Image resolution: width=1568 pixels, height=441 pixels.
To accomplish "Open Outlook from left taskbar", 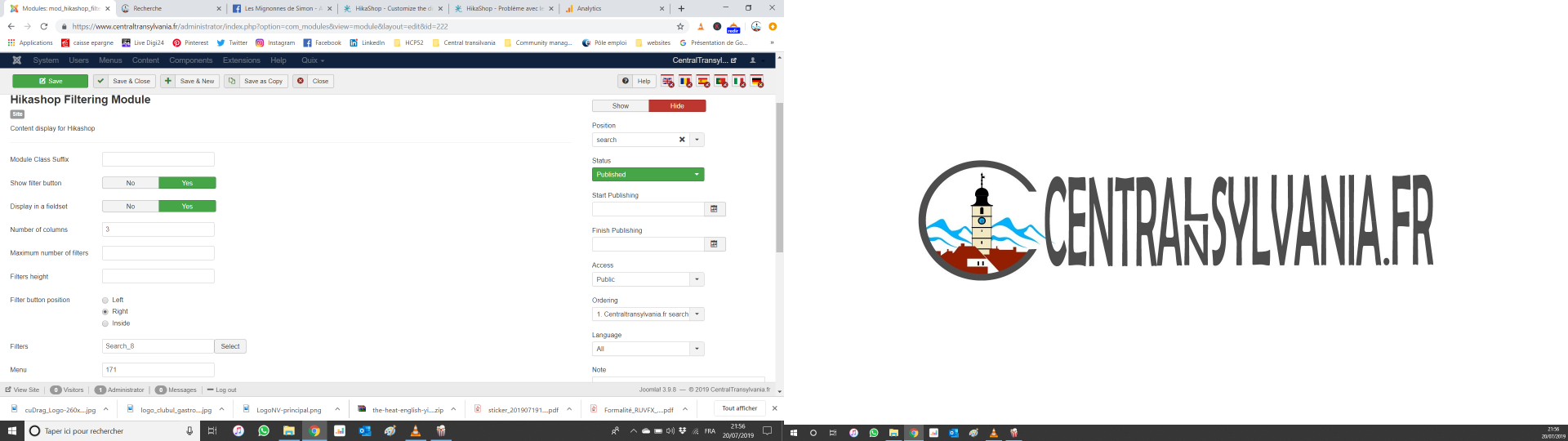I will 365,430.
